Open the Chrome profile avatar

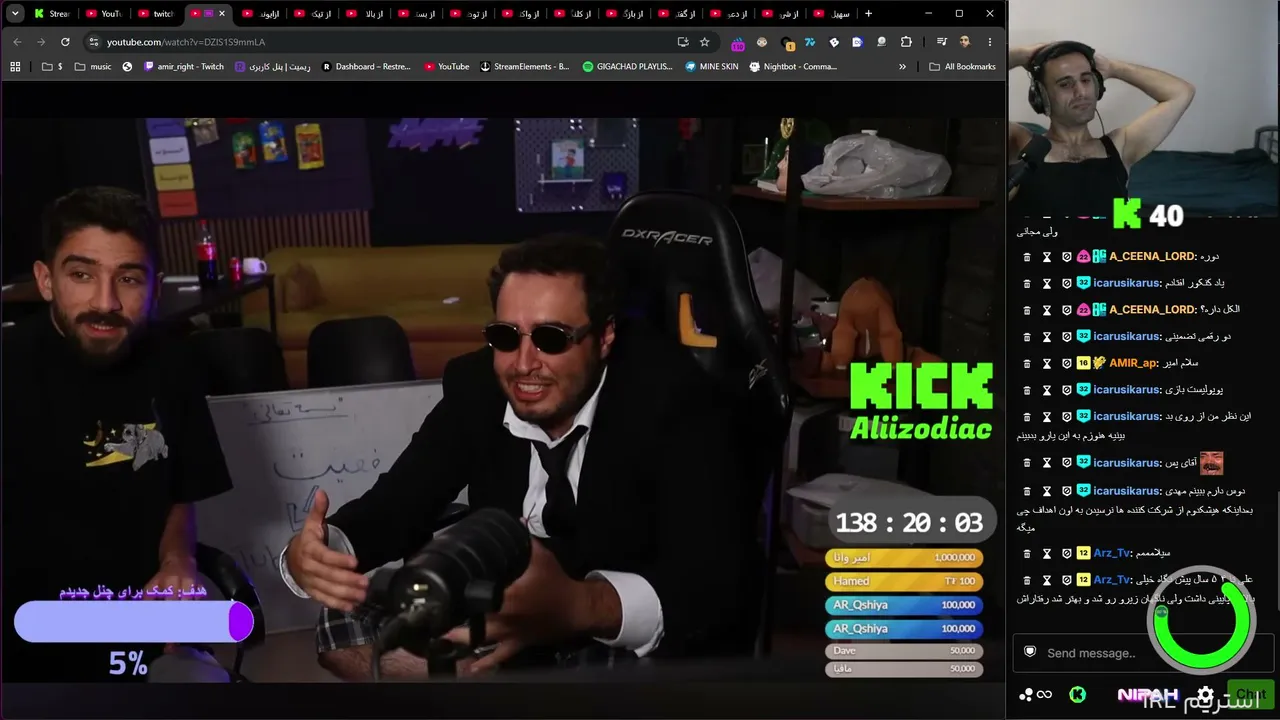pos(965,42)
